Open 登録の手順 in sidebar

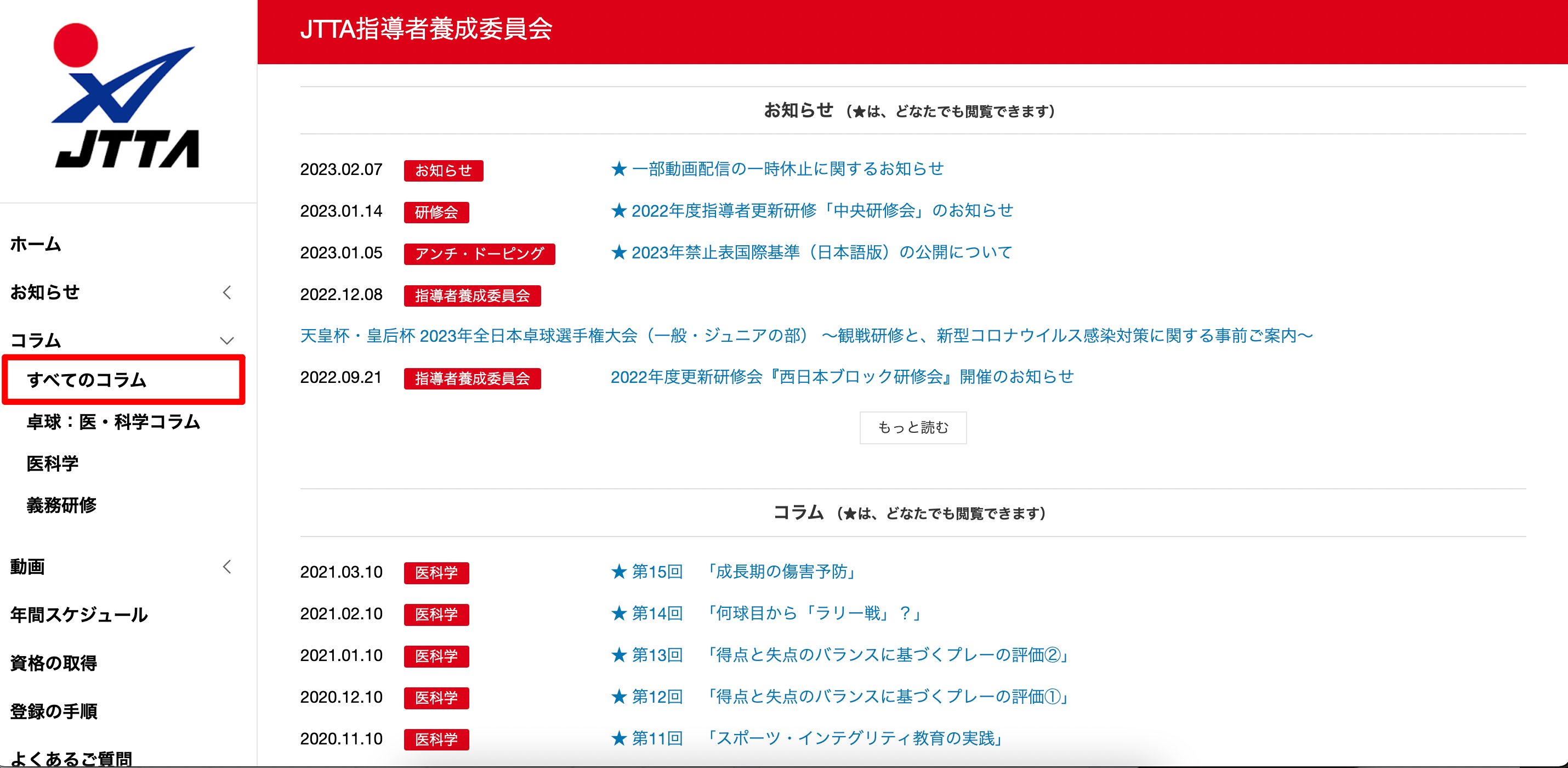pos(54,711)
